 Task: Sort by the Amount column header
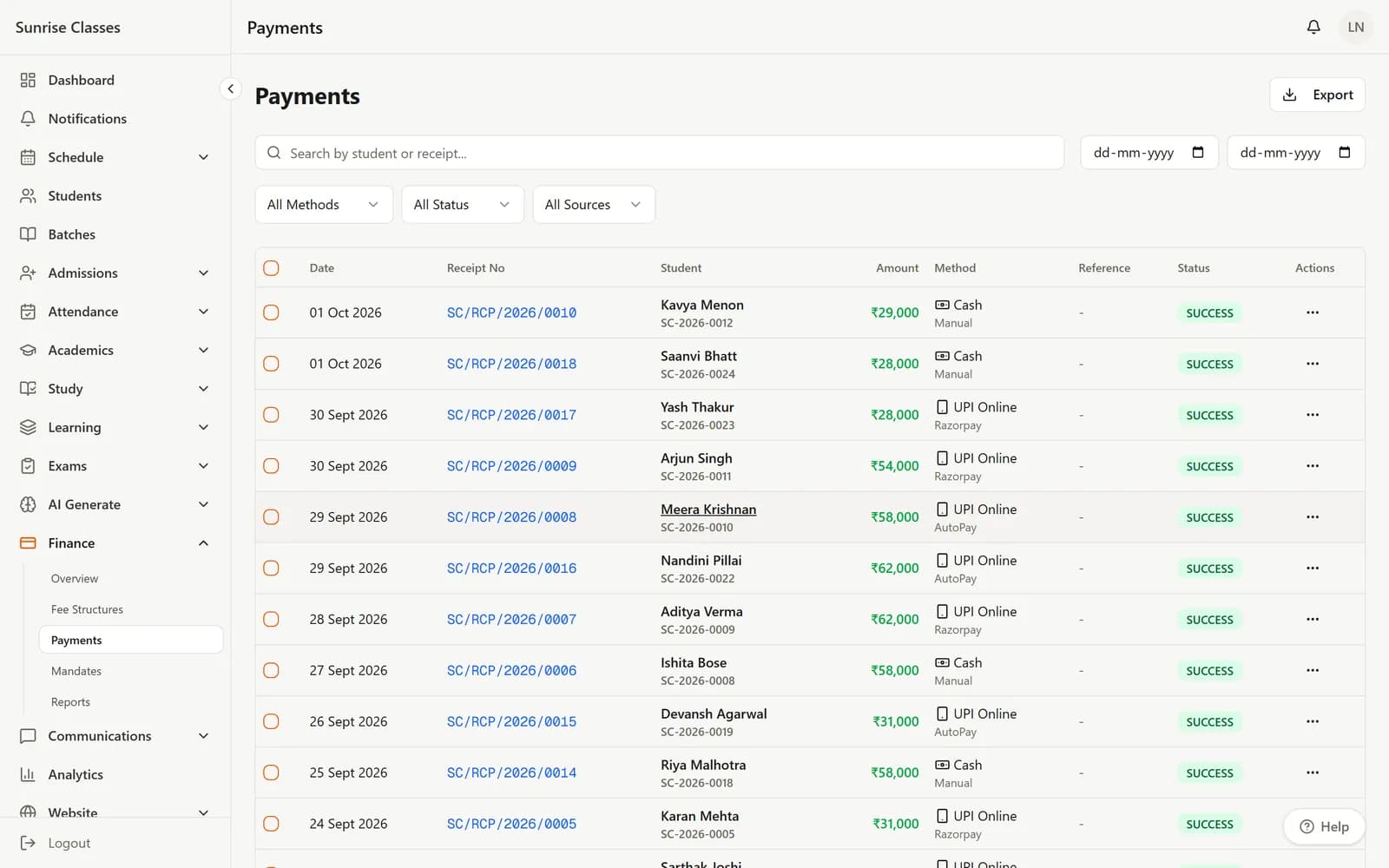(897, 268)
